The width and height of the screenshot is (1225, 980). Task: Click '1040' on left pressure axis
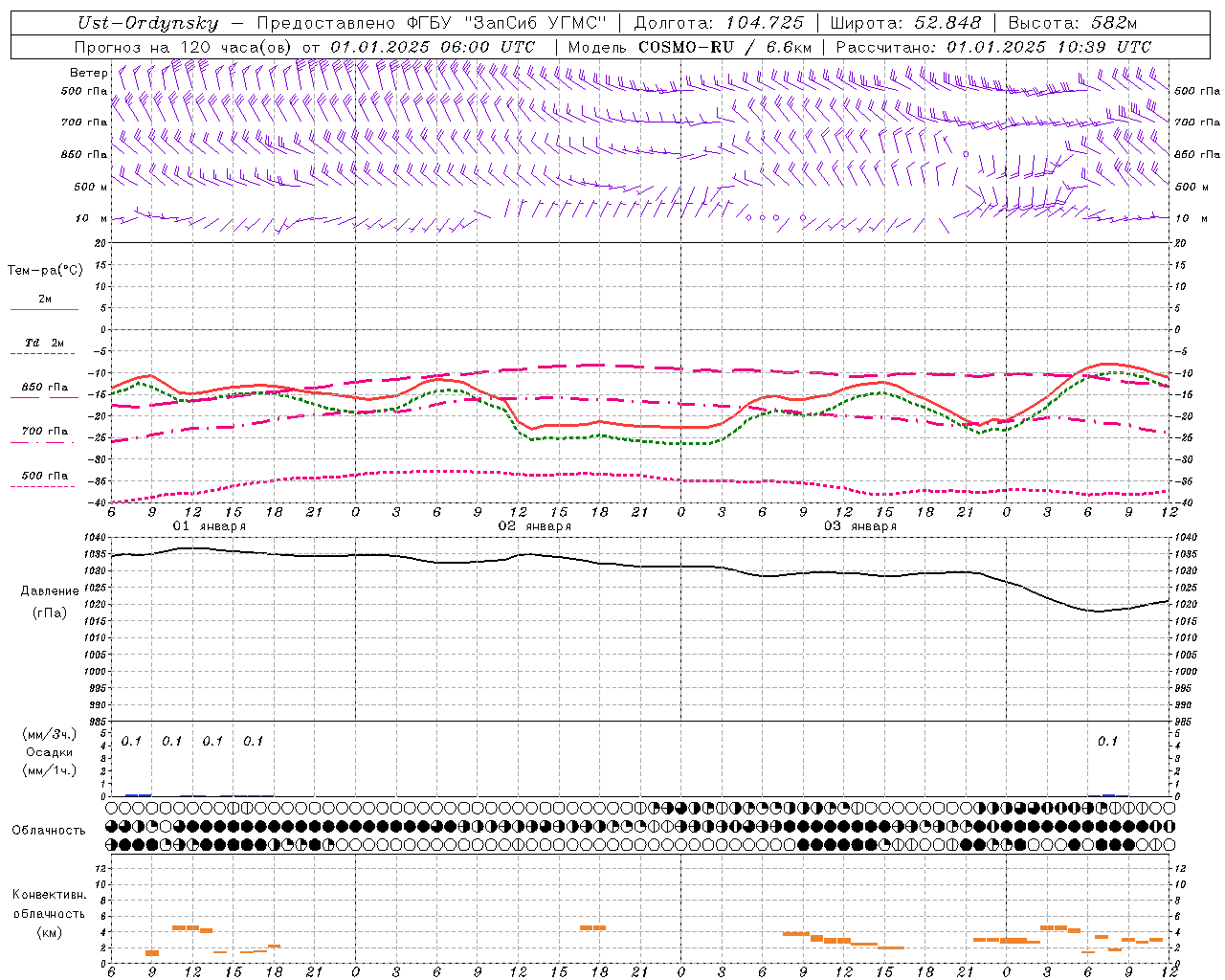(x=97, y=538)
